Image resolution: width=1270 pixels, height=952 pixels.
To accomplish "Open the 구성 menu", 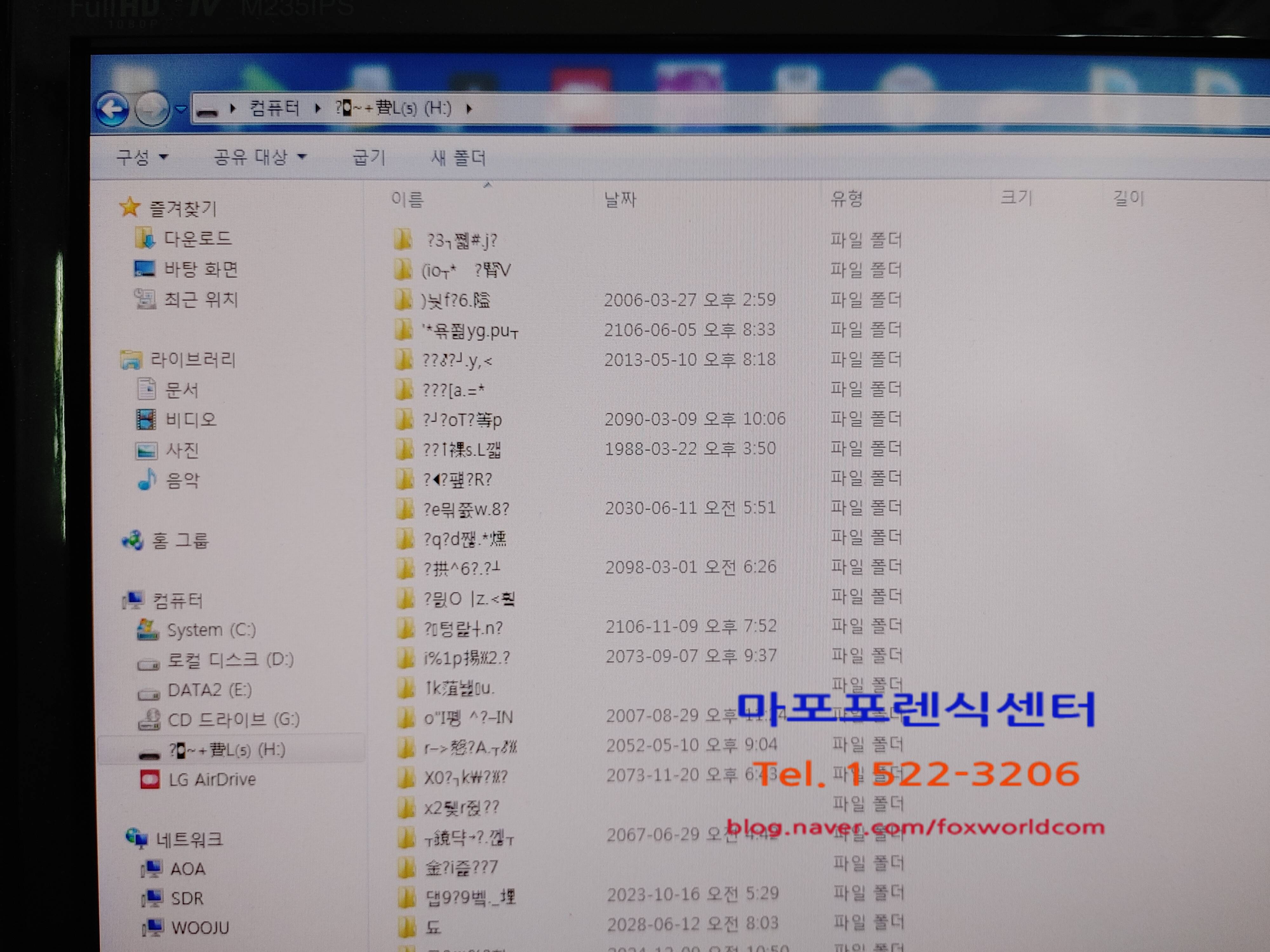I will 142,157.
